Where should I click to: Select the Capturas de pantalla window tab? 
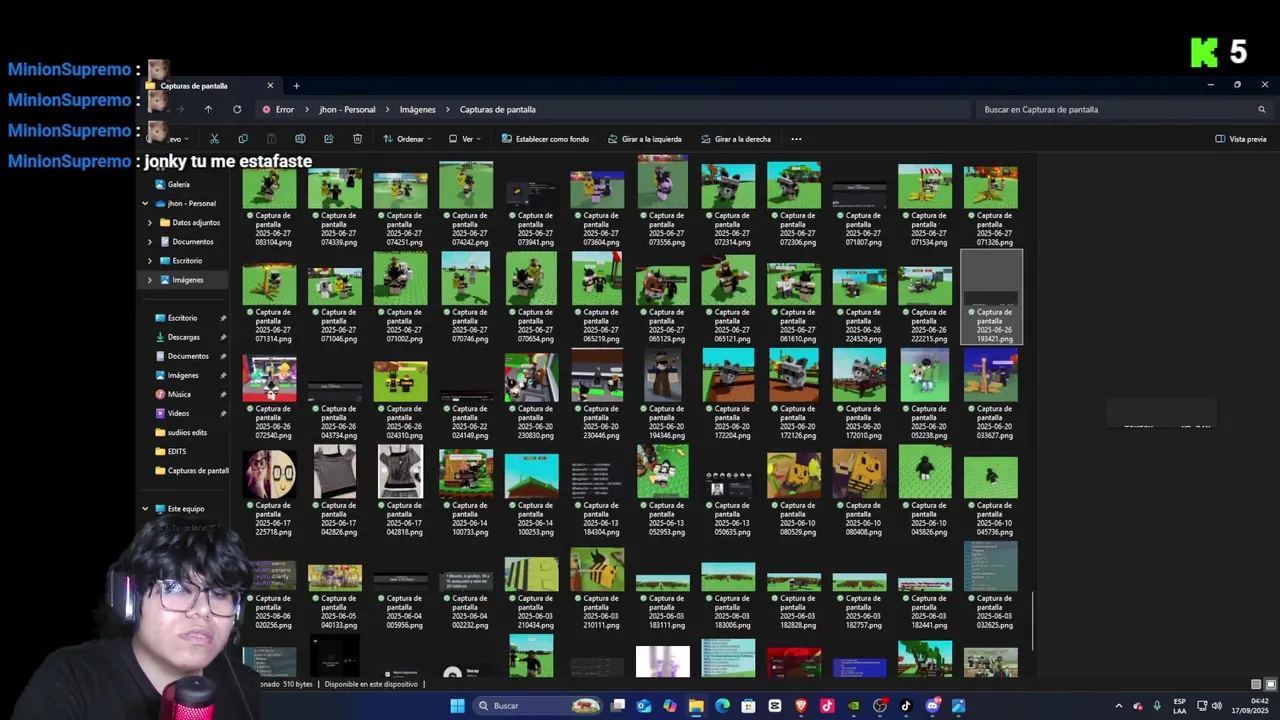[210, 86]
